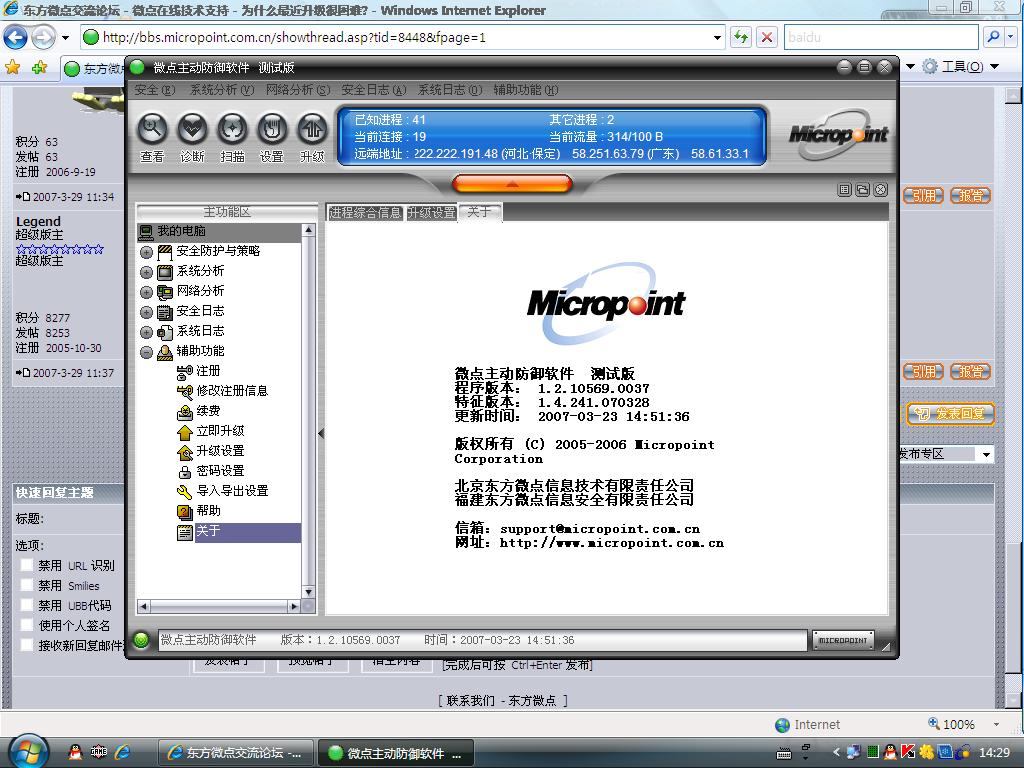Click the 关于 notepad icon in tree
Screen dimensions: 1024x768
point(185,532)
